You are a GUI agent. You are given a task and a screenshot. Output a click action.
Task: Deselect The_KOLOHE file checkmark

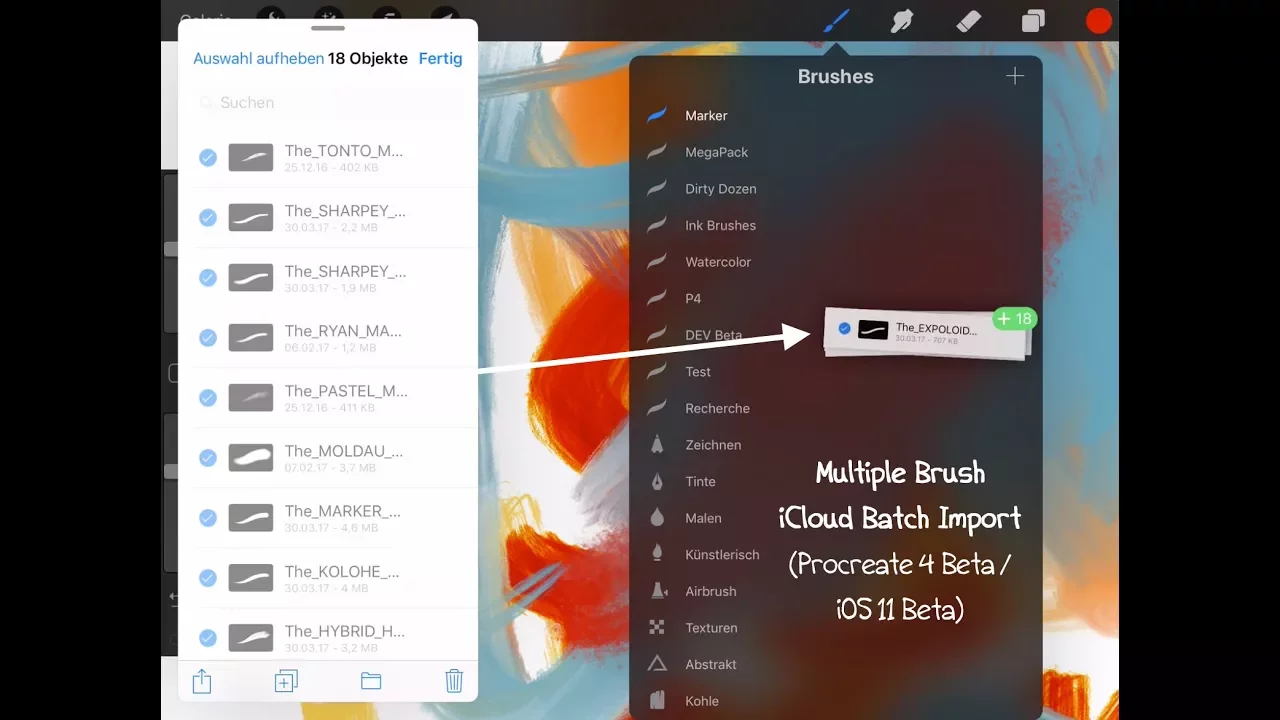point(208,577)
